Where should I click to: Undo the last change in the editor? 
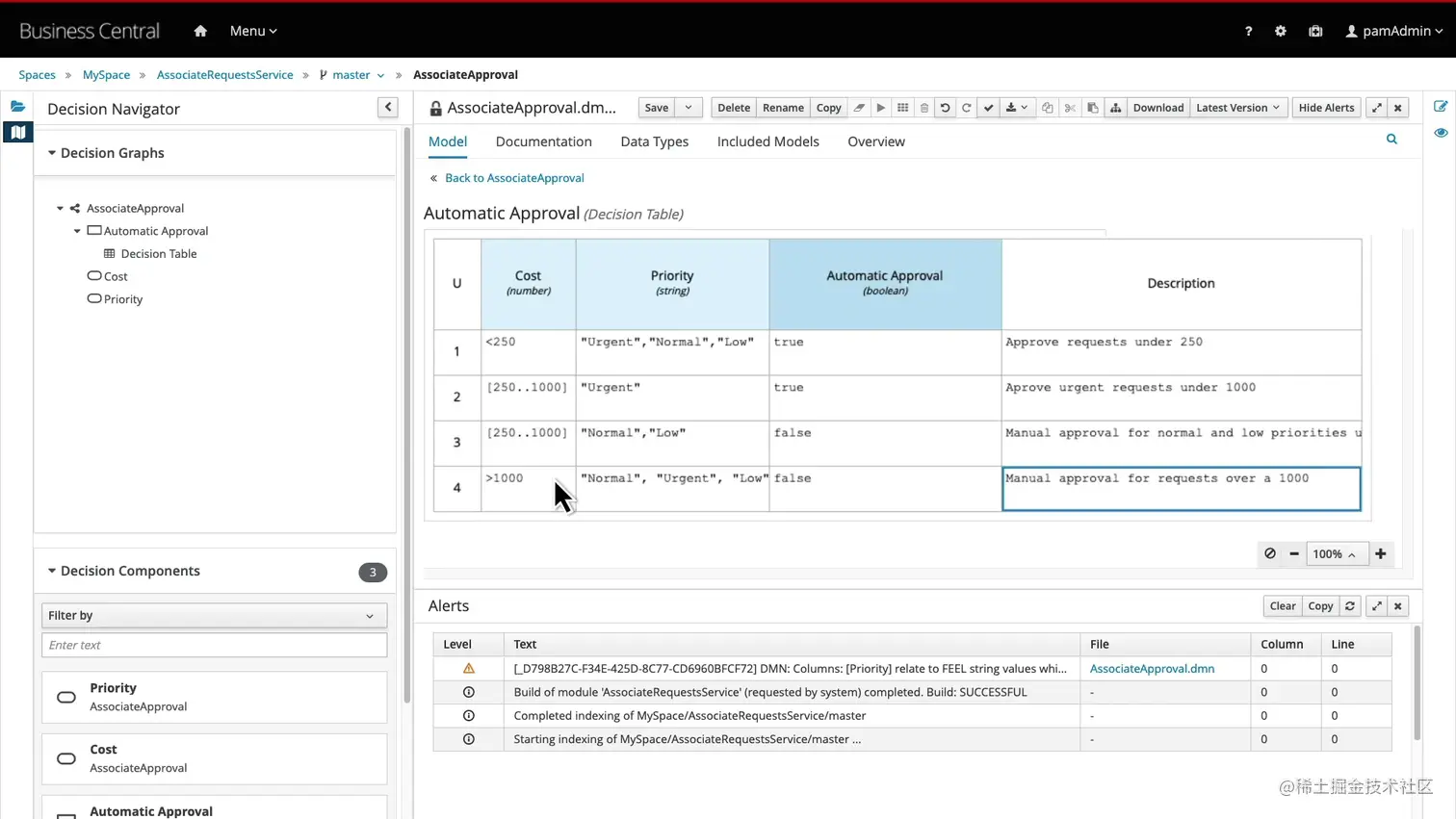[945, 108]
